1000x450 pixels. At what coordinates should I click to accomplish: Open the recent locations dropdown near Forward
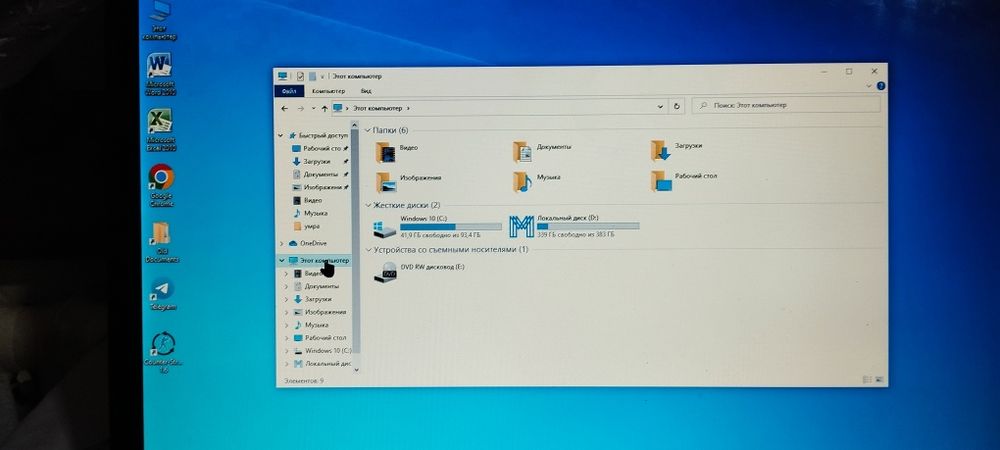click(313, 109)
